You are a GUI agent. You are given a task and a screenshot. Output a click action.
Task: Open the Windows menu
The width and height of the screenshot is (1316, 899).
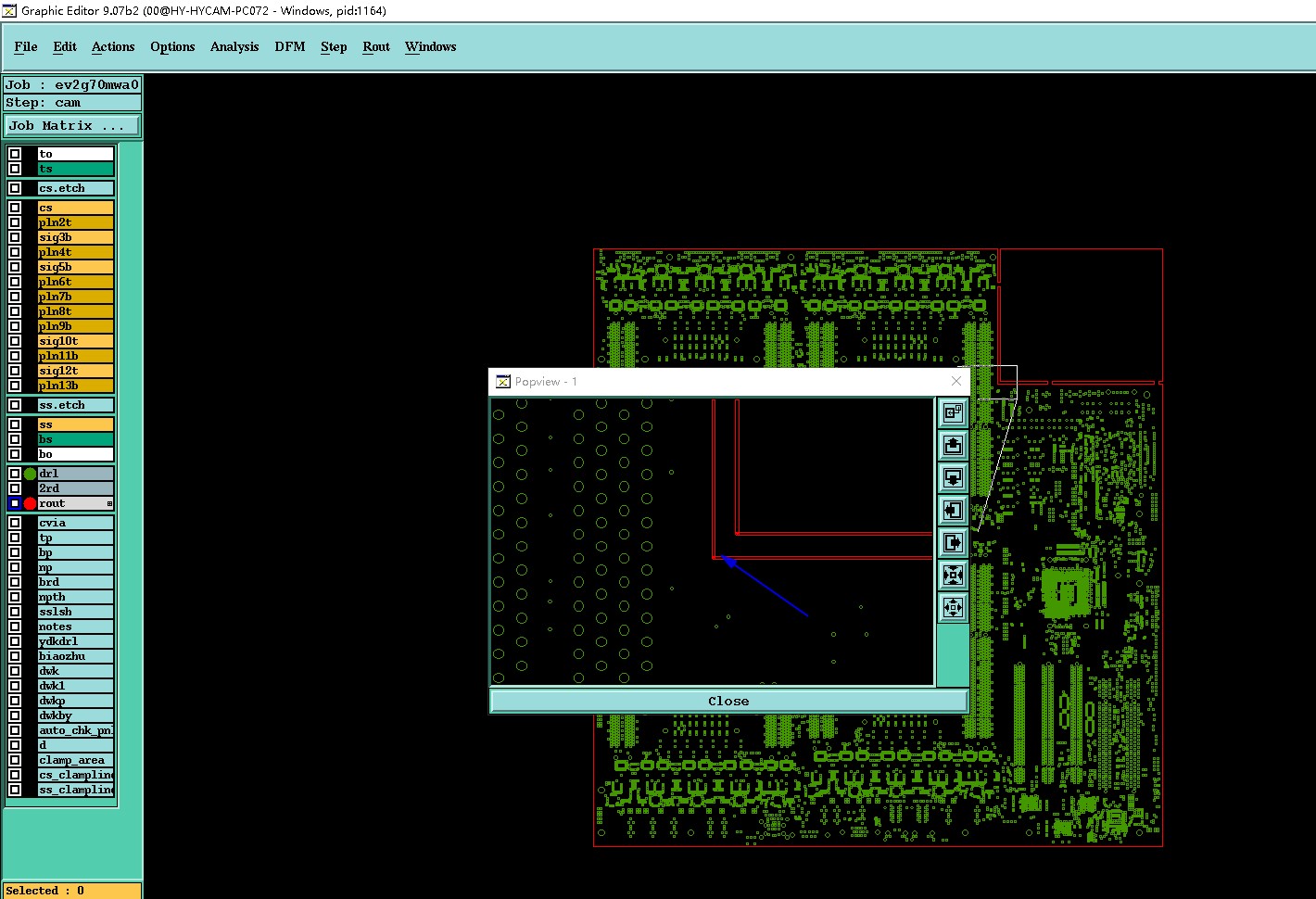[x=431, y=46]
